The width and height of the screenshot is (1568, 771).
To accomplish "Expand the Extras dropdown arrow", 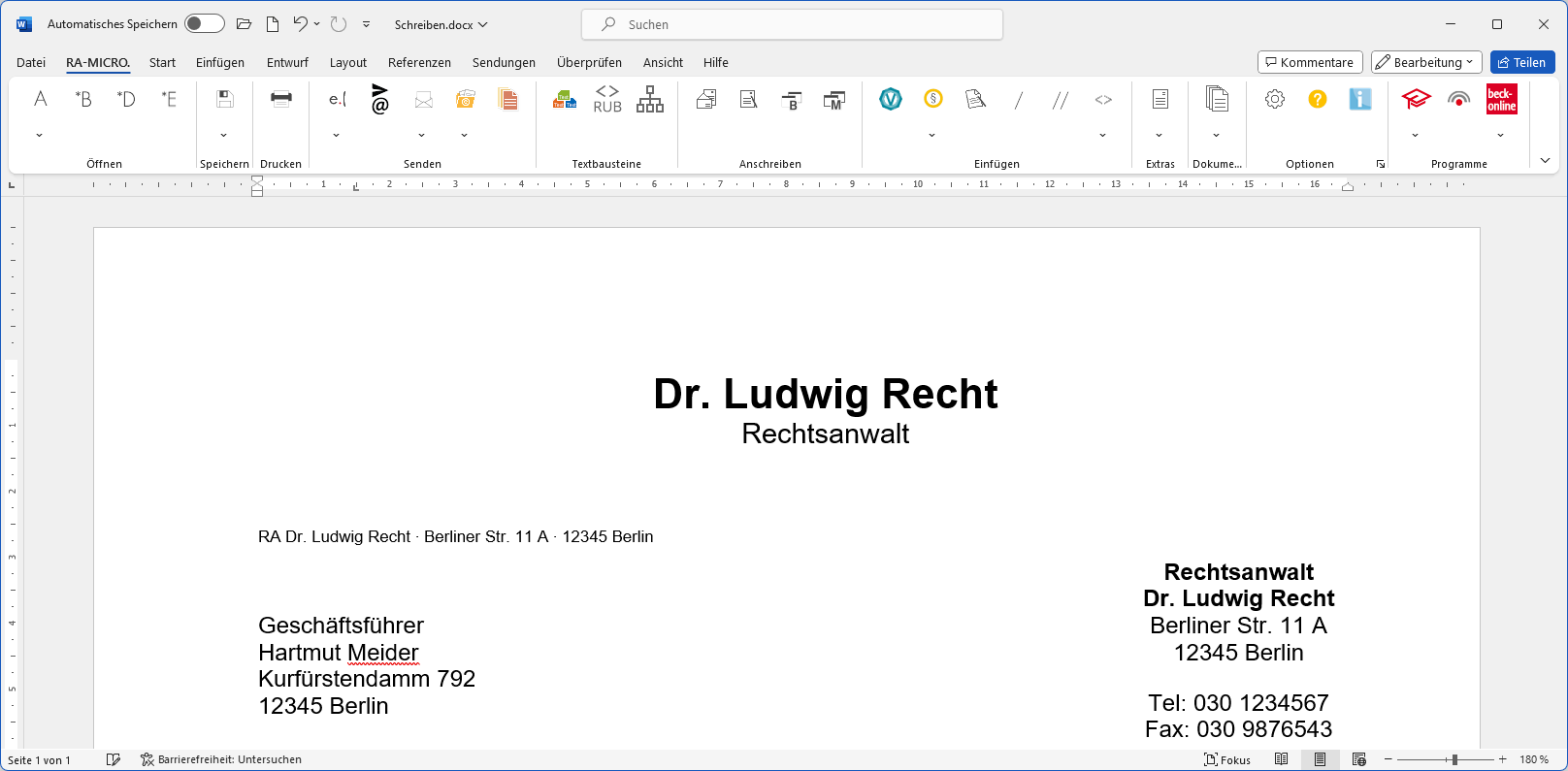I will 1160,135.
